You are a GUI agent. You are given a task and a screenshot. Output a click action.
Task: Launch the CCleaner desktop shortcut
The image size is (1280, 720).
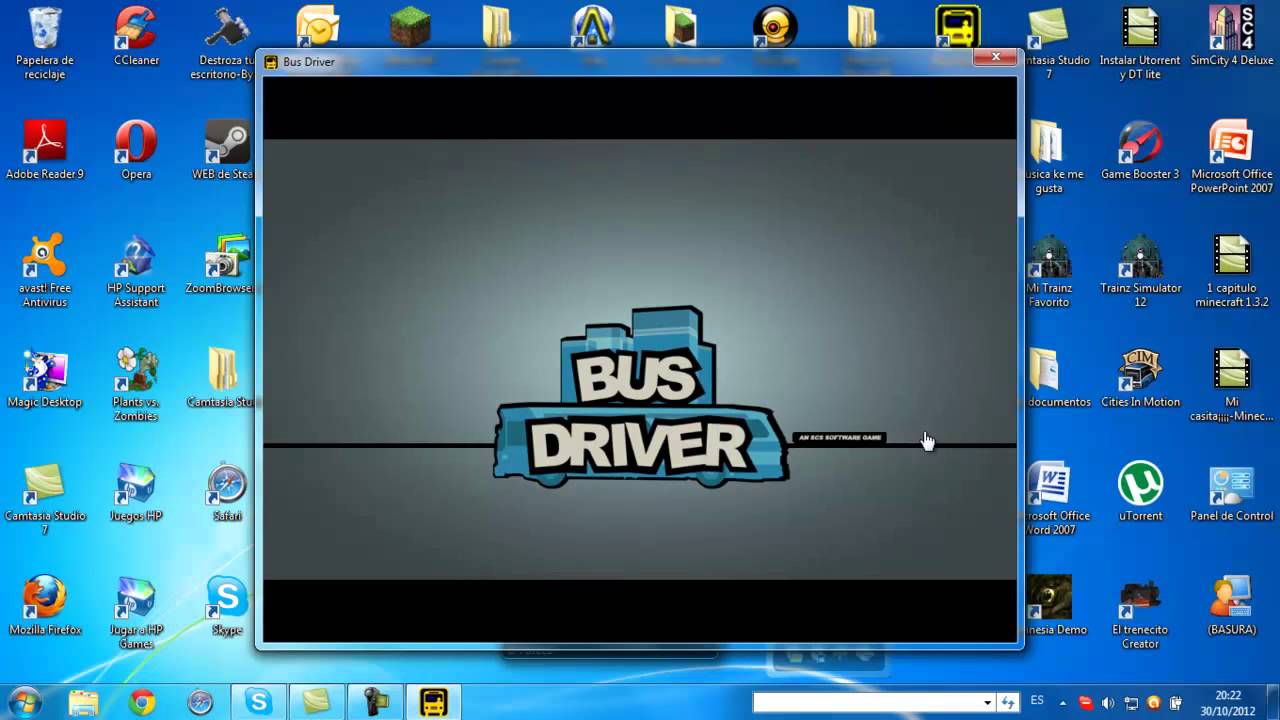136,36
